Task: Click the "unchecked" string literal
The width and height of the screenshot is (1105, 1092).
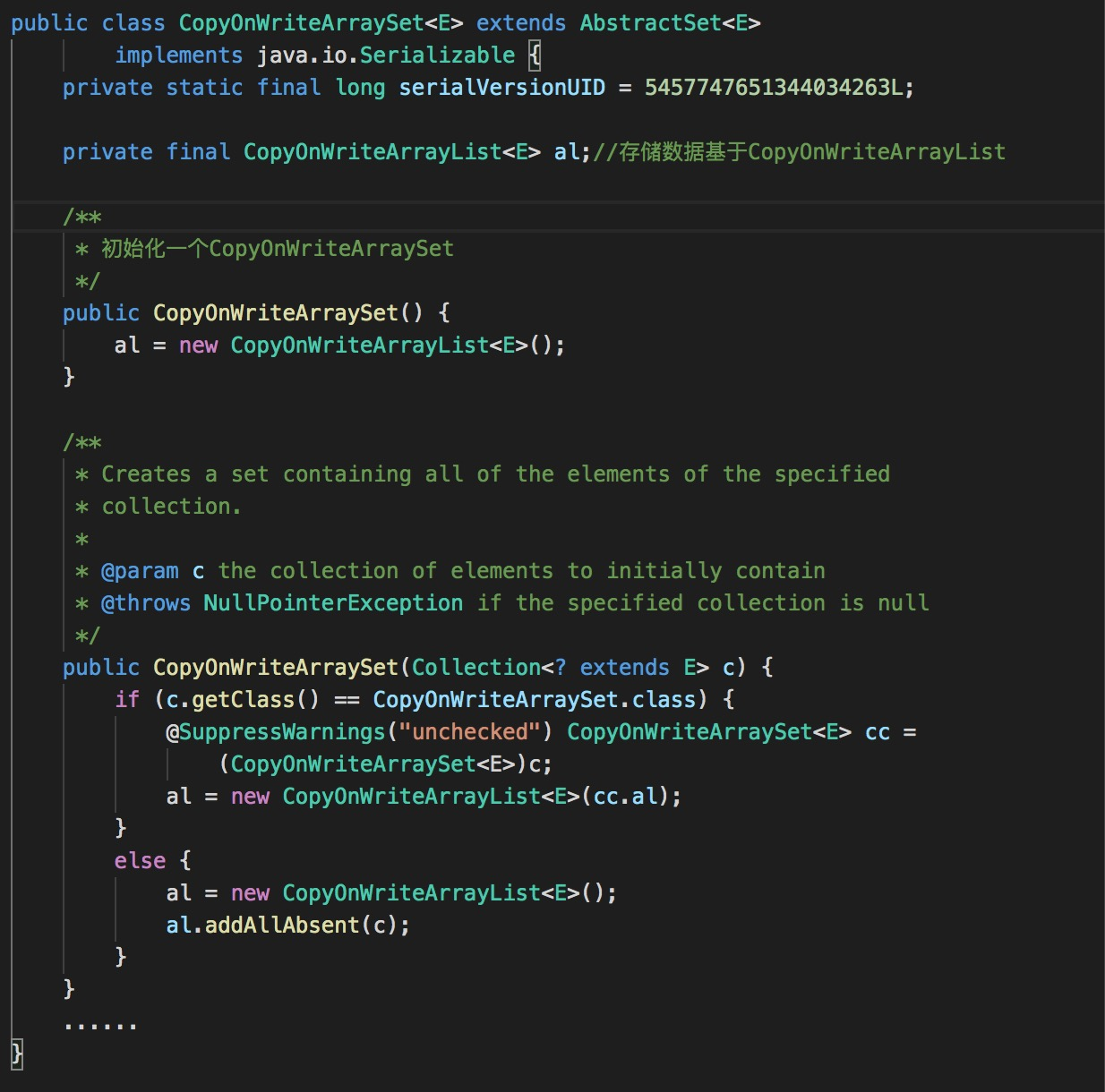Action: pyautogui.click(x=470, y=732)
